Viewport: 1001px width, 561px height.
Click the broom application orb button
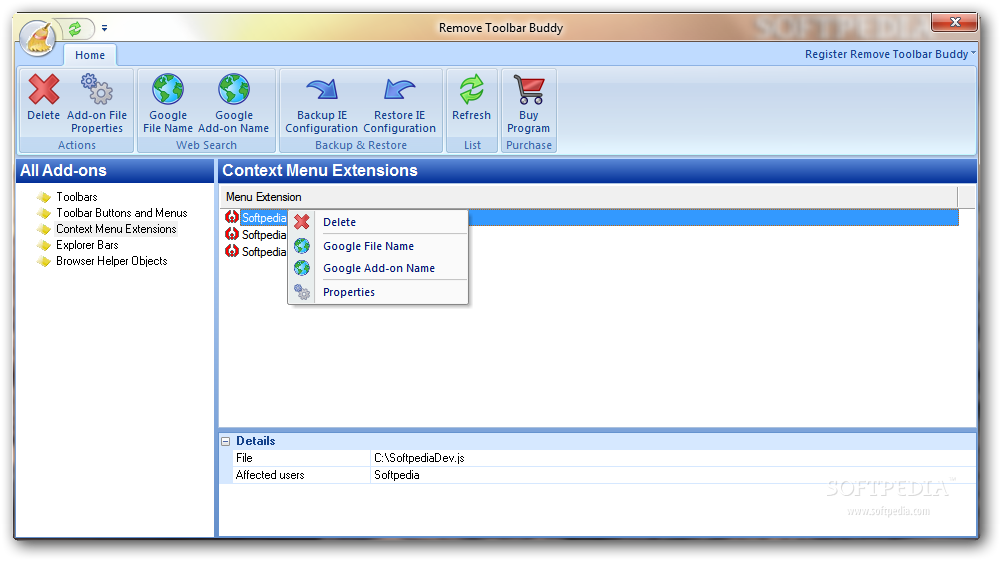pos(38,38)
